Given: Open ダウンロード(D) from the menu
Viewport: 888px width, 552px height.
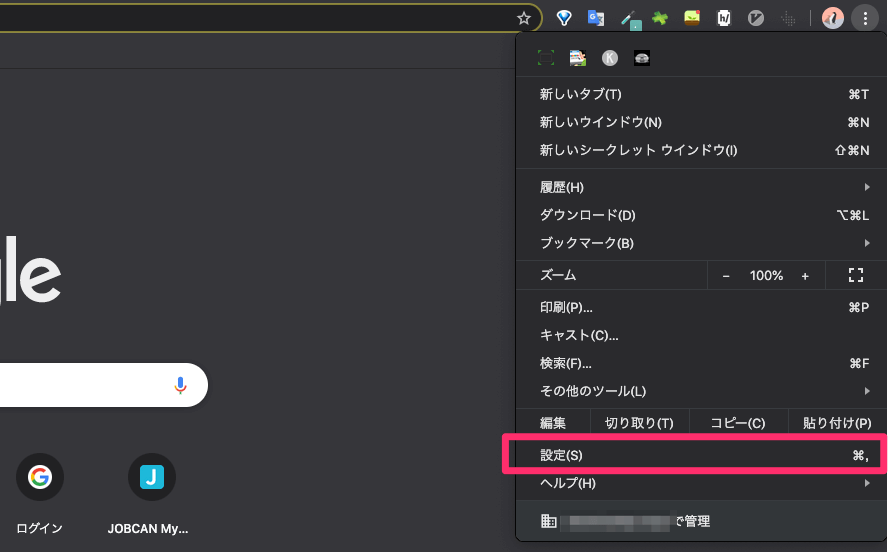Looking at the screenshot, I should (x=701, y=215).
